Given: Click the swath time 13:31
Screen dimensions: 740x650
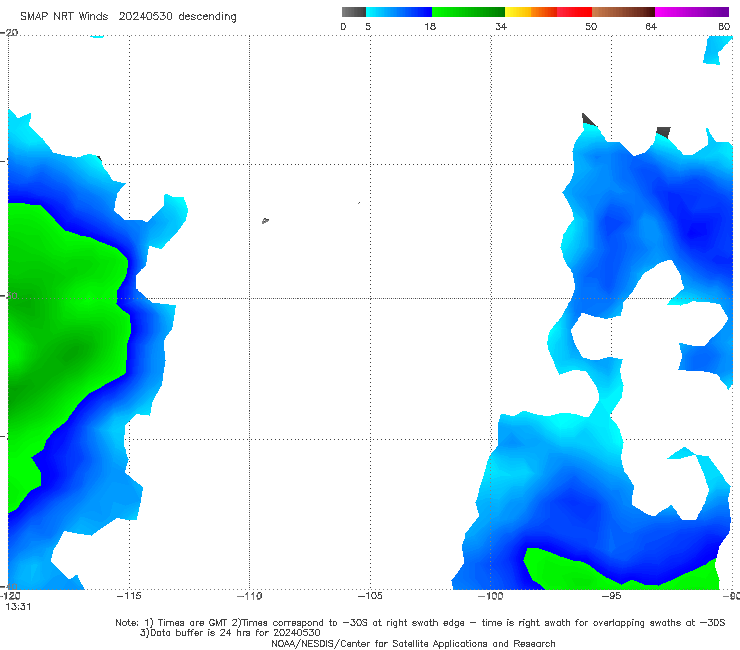Looking at the screenshot, I should 18,607.
